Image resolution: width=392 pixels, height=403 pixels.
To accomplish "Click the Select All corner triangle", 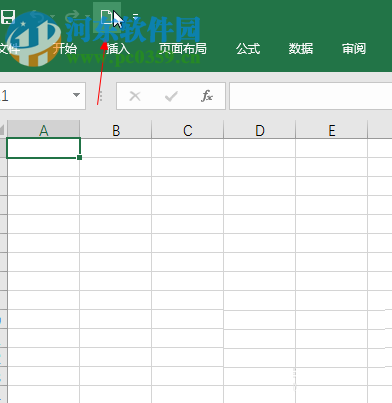I will coord(3,130).
